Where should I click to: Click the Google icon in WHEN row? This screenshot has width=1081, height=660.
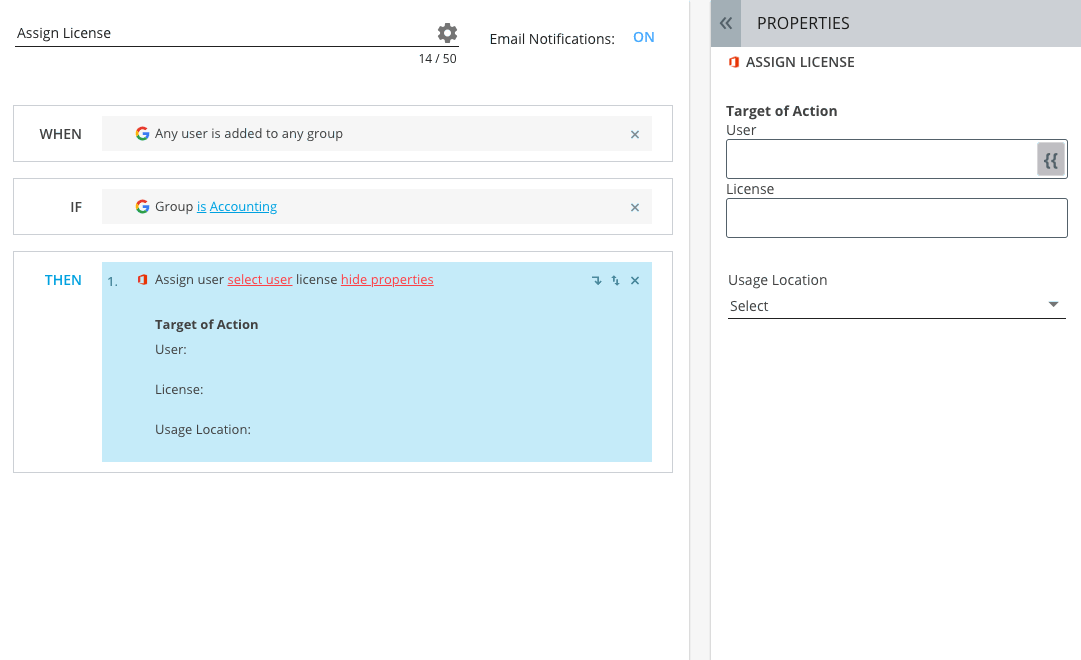(142, 134)
